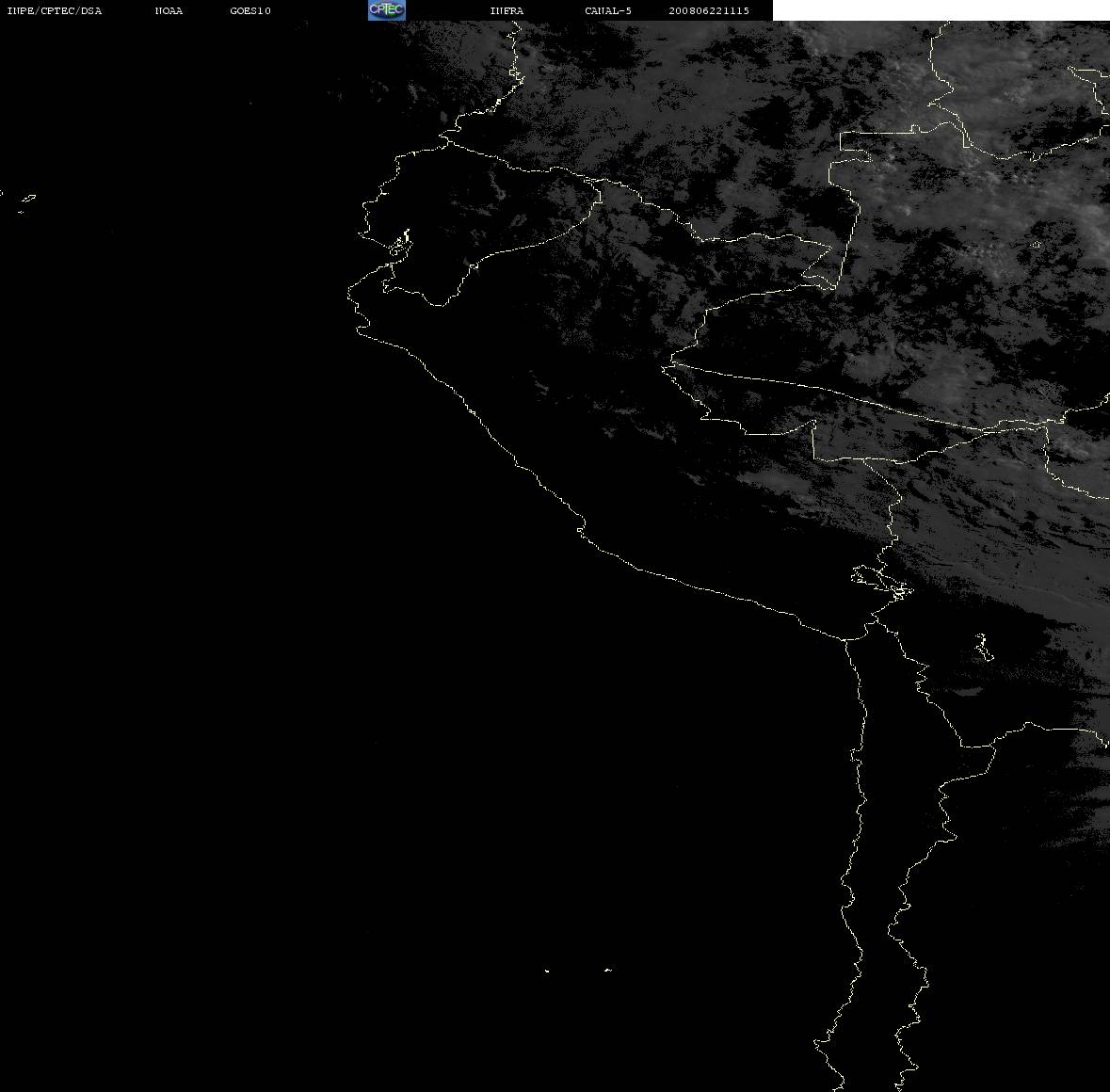
Task: Click the 200806221115 timestamp
Action: coord(709,10)
